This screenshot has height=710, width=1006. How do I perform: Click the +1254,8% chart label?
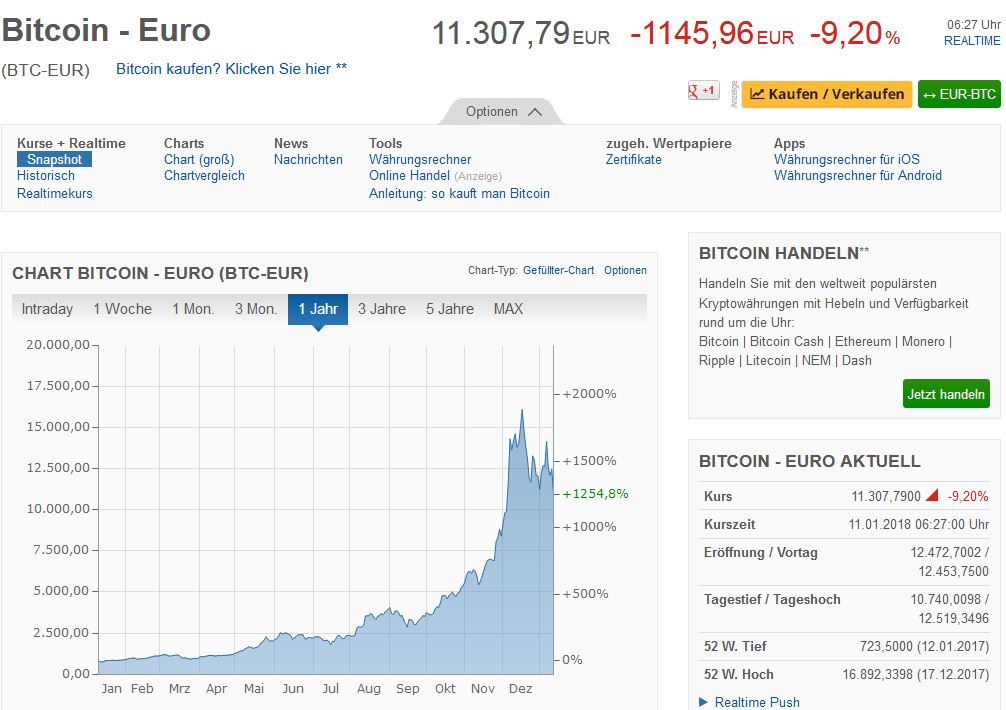point(595,493)
